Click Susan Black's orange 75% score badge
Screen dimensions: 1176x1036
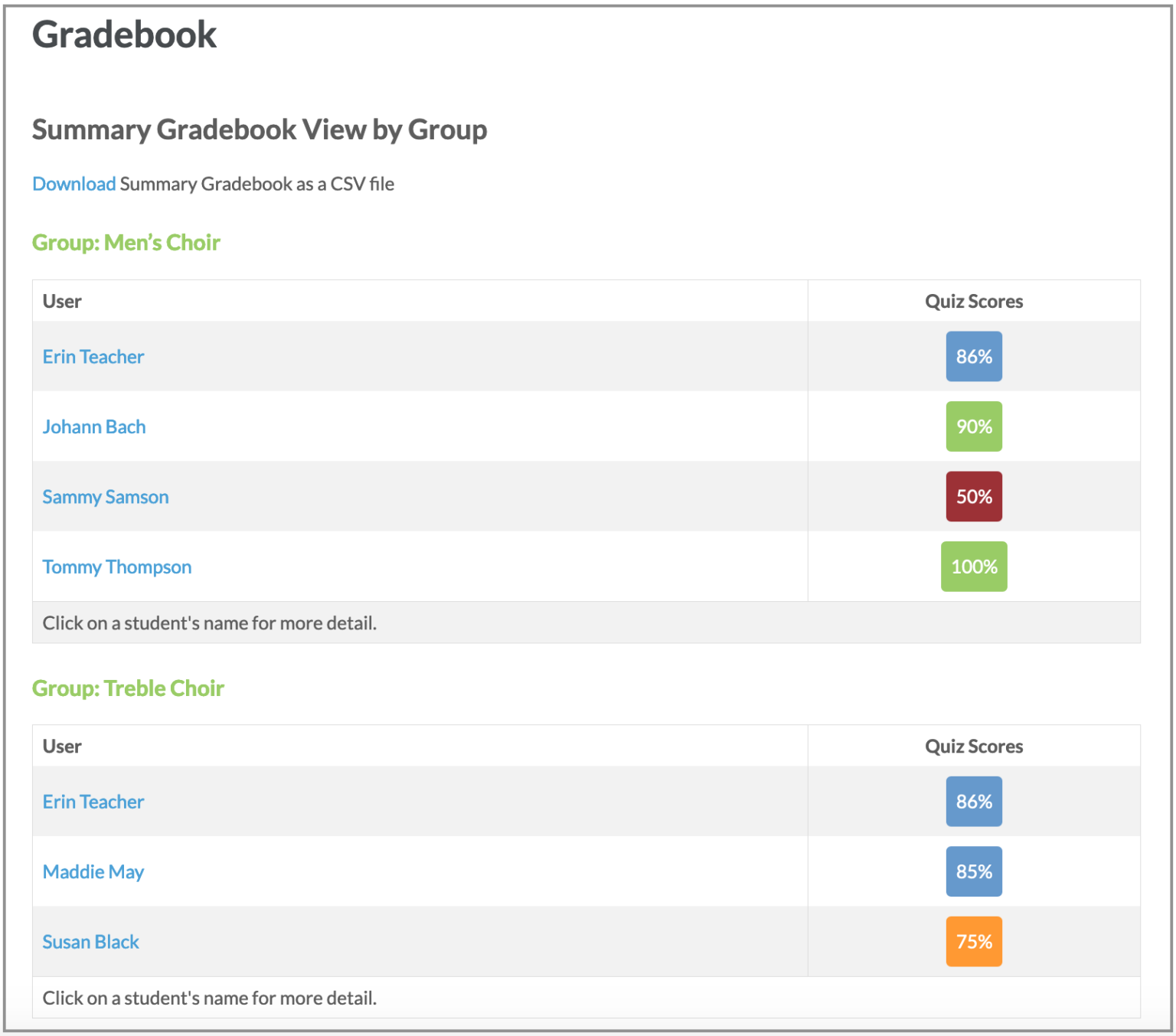pos(973,941)
